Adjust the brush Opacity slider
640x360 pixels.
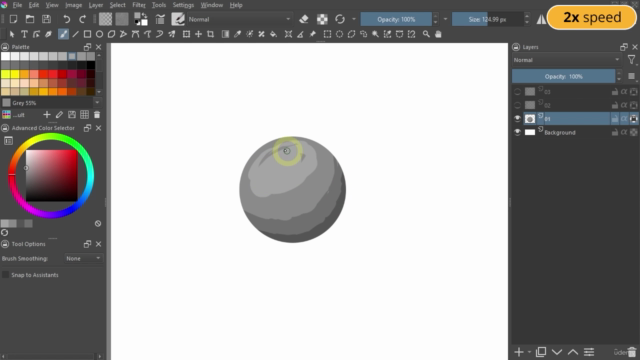tap(396, 19)
